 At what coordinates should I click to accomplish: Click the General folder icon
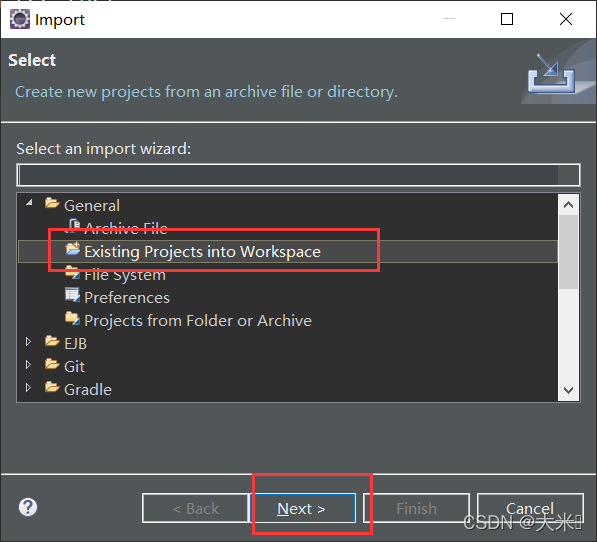click(x=52, y=203)
